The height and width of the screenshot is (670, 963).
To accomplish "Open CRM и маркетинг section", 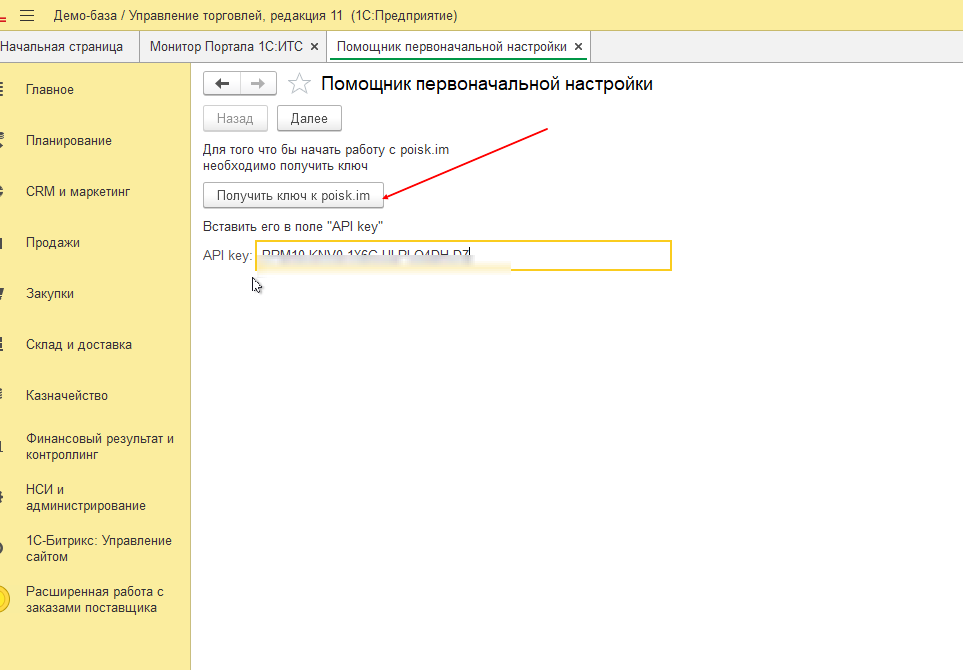I will [78, 192].
